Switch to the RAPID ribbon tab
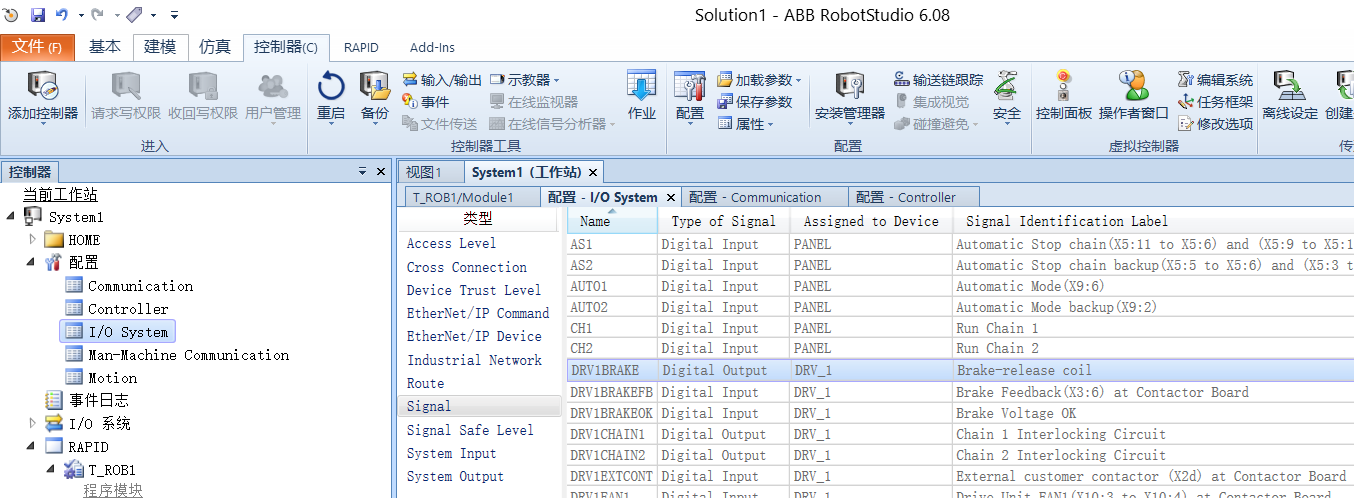The height and width of the screenshot is (498, 1354). pyautogui.click(x=361, y=47)
